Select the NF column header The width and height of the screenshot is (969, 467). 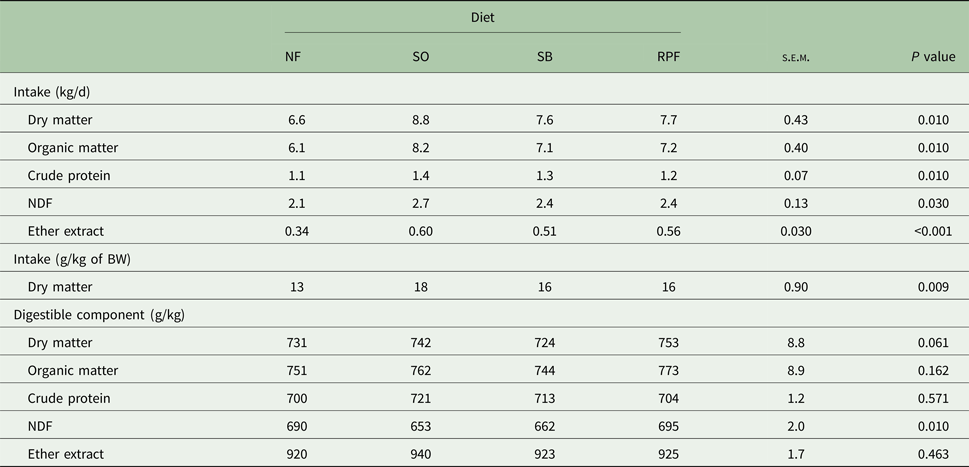pos(294,58)
